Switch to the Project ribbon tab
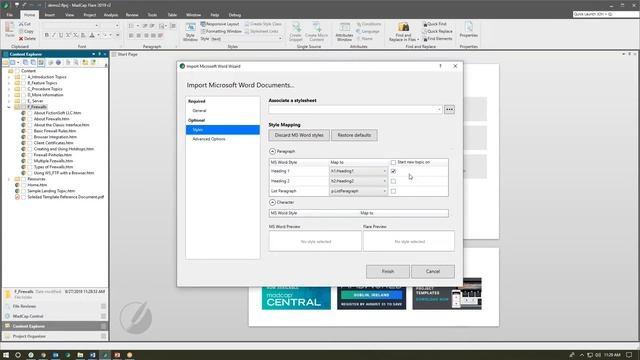The image size is (640, 360). (x=90, y=15)
